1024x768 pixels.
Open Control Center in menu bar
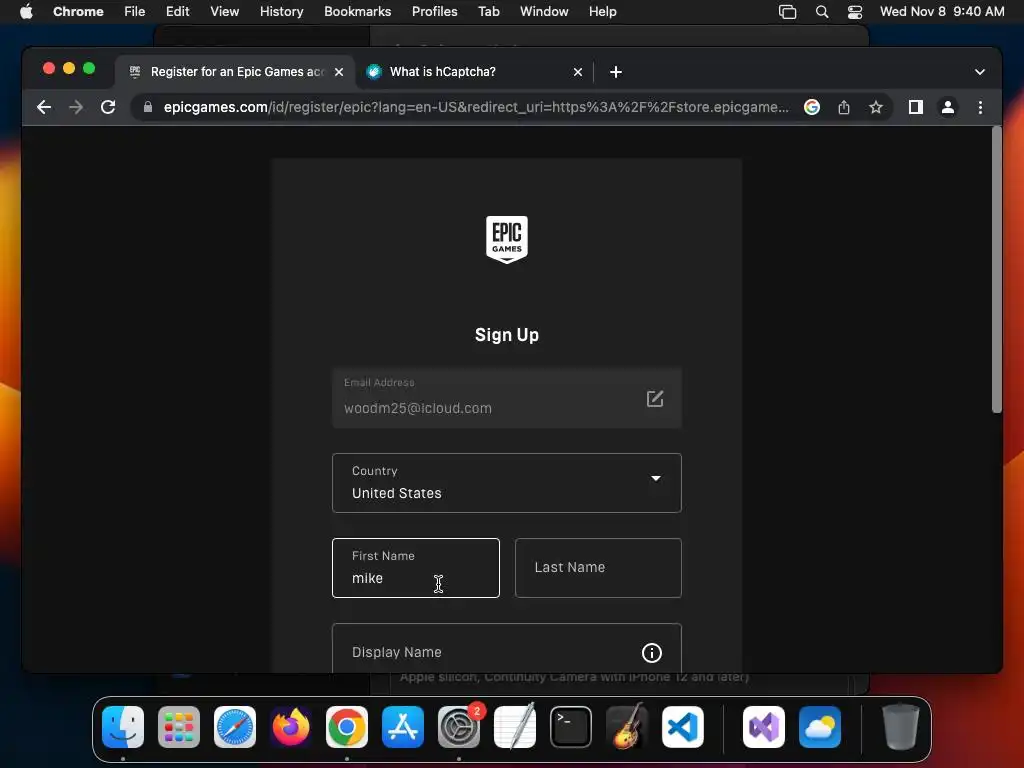pos(854,12)
